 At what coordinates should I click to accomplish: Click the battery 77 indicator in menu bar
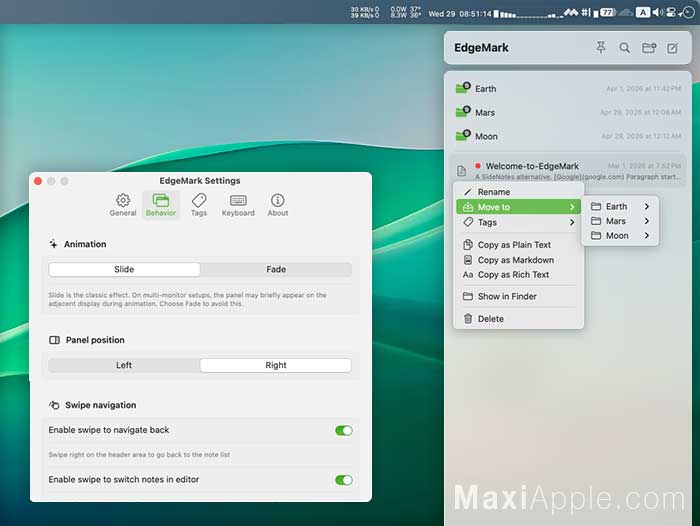click(606, 13)
